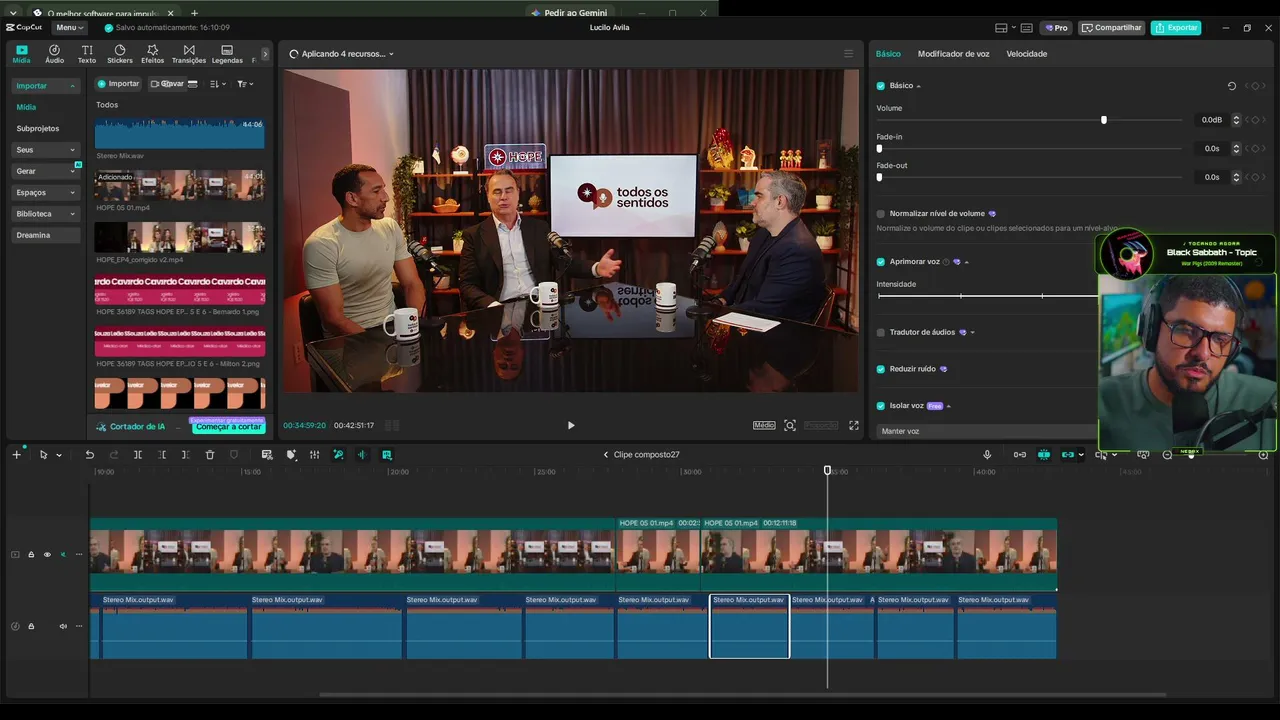1280x720 pixels.
Task: Enable the Tradutor de áudios checkbox
Action: (x=881, y=332)
